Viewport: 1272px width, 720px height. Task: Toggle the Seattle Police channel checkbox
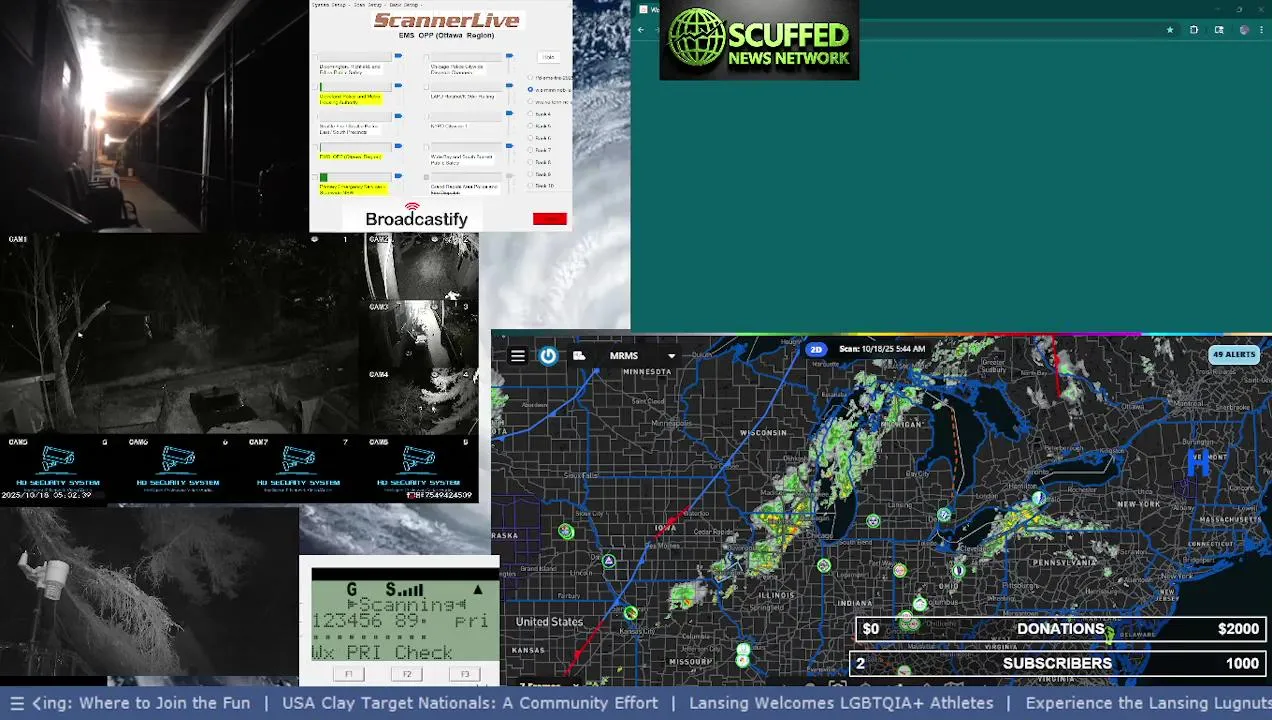315,117
